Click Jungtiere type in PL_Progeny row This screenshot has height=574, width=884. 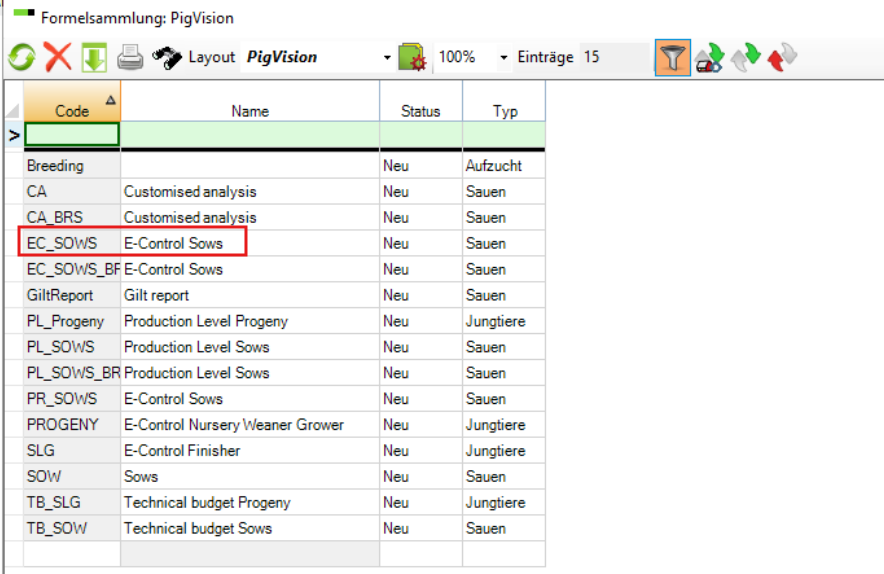(x=504, y=321)
